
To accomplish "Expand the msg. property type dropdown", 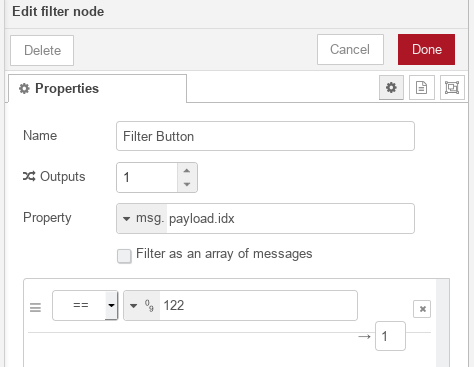I will coord(142,218).
